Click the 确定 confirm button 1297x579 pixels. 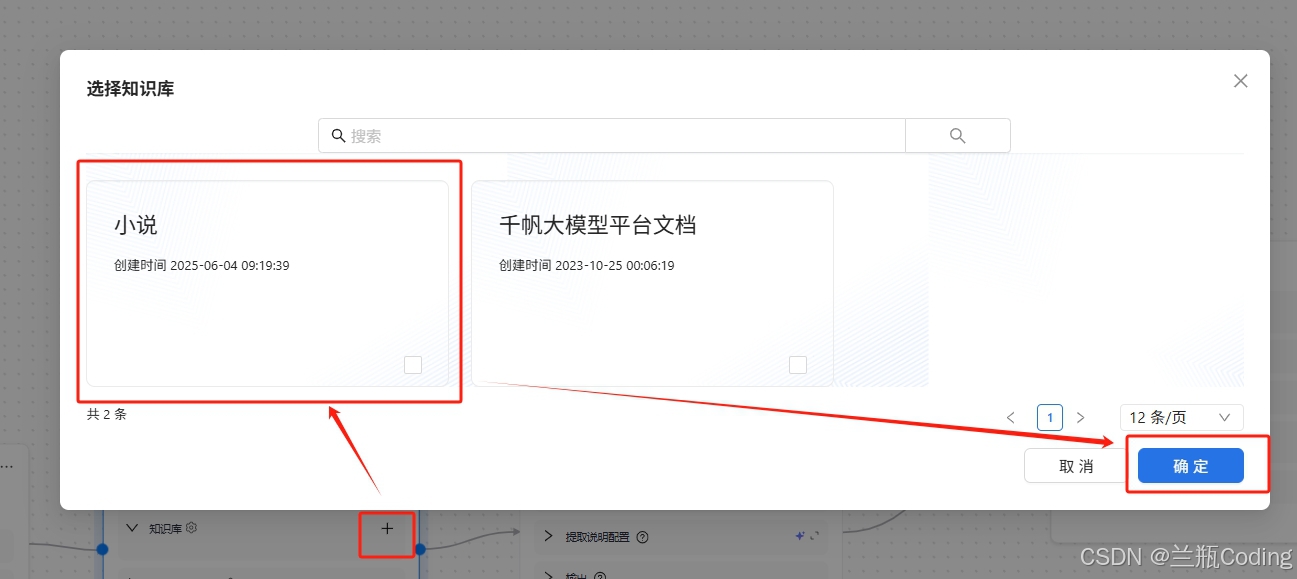(1190, 465)
